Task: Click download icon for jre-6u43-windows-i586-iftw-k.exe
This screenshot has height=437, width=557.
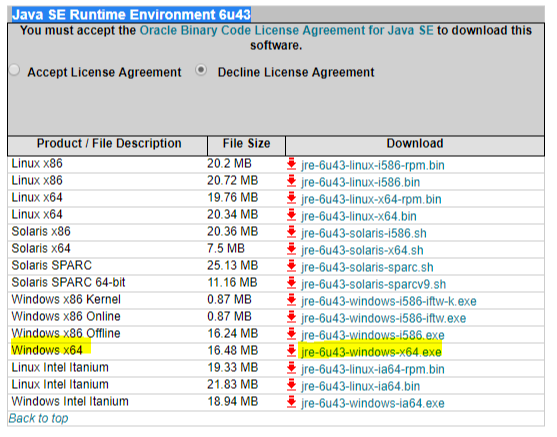Action: (291, 300)
